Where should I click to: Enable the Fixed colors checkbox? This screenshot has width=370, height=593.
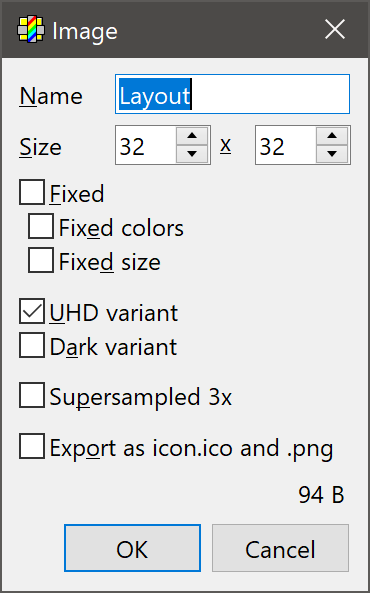tap(41, 226)
